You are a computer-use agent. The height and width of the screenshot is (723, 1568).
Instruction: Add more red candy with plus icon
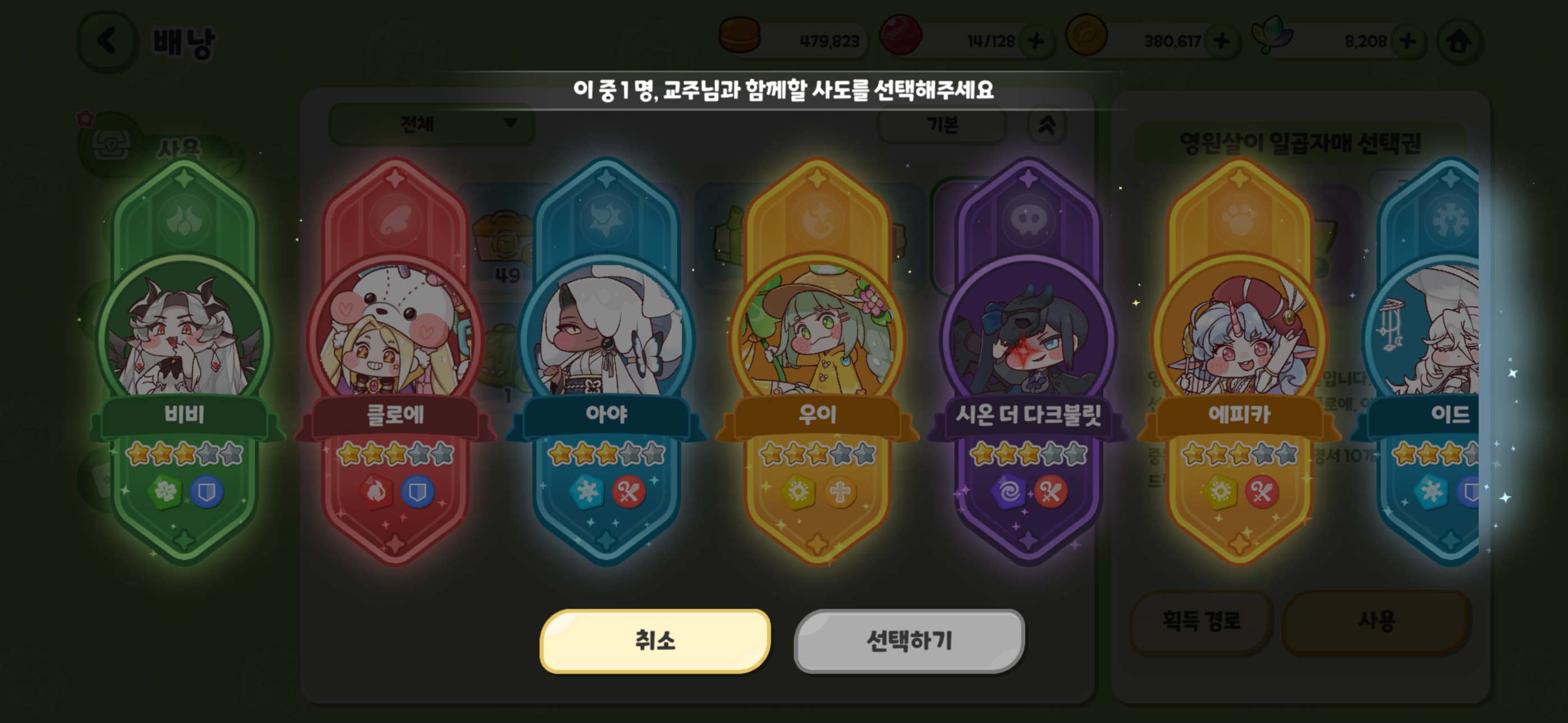click(x=1035, y=41)
